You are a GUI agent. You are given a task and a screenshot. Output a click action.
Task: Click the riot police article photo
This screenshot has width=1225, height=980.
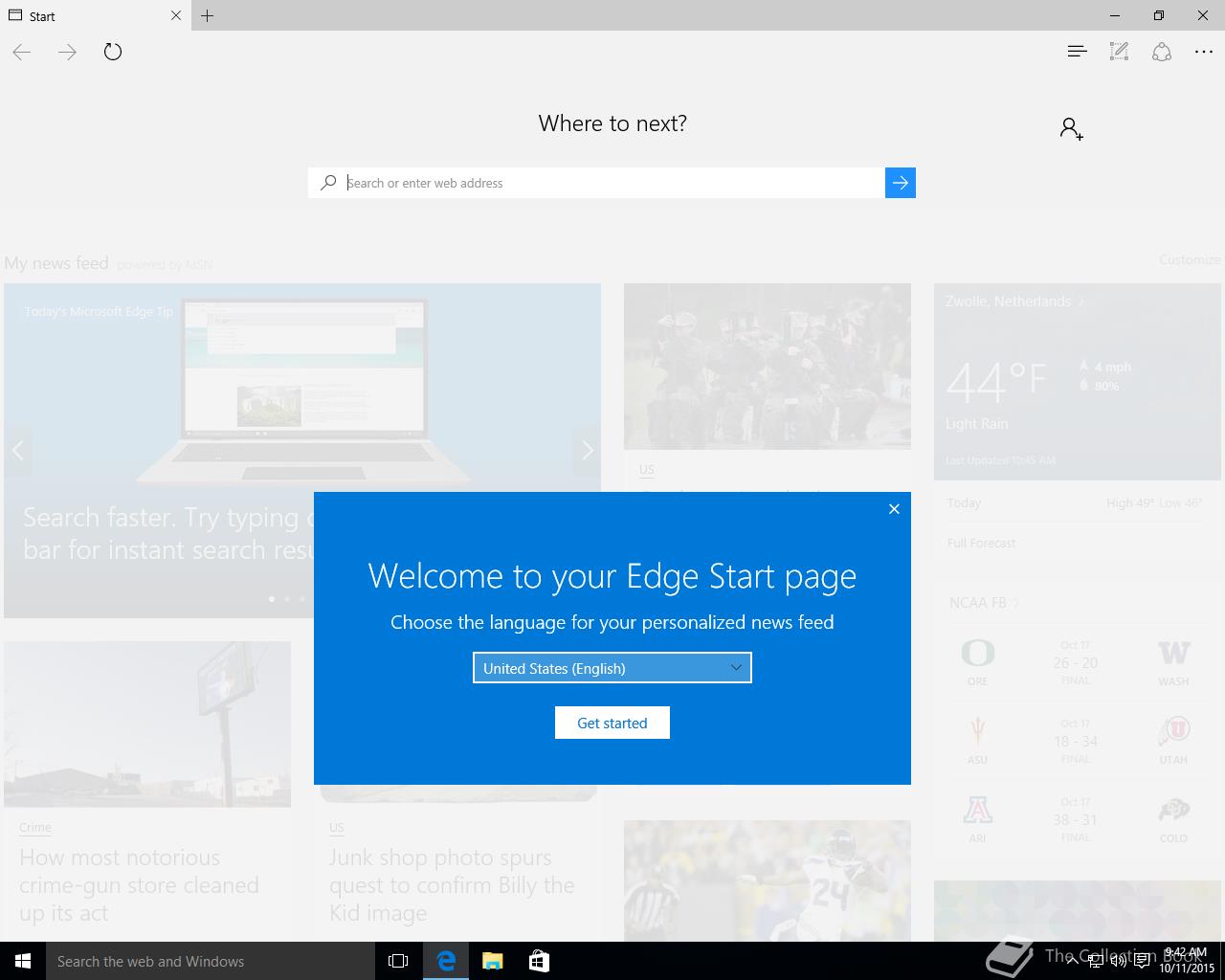pyautogui.click(x=768, y=367)
